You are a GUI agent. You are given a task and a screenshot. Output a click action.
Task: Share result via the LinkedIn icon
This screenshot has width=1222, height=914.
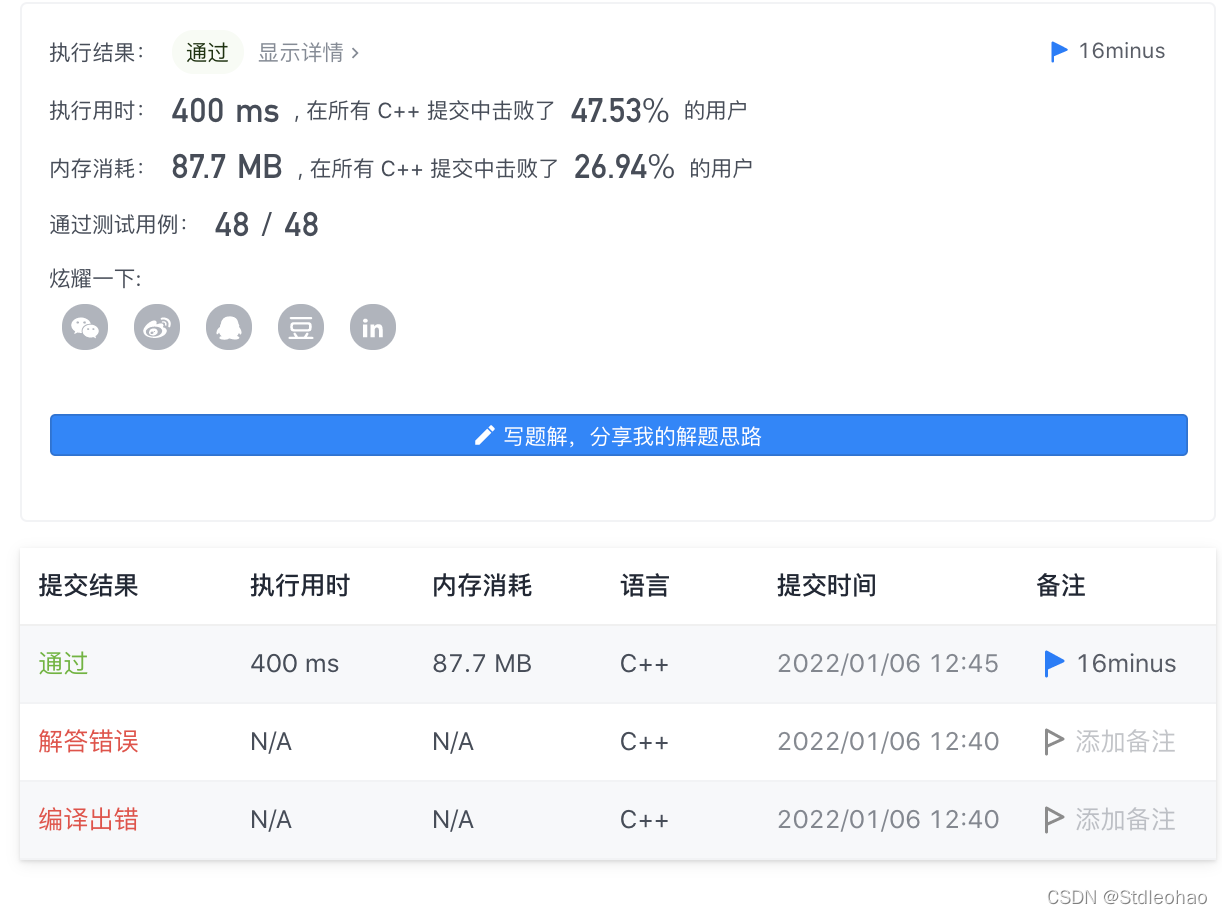(x=373, y=327)
